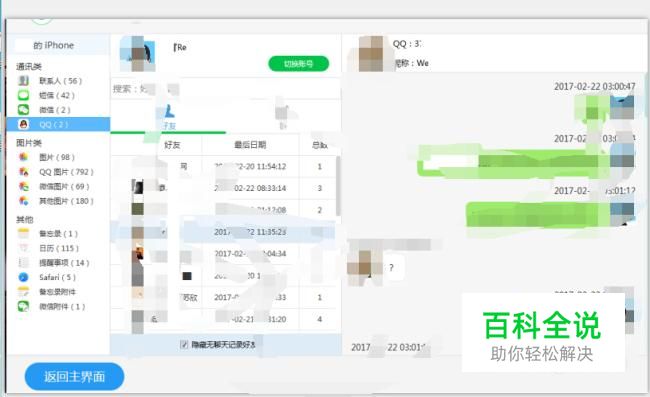Open the QQ 图片 (792) category

point(58,172)
